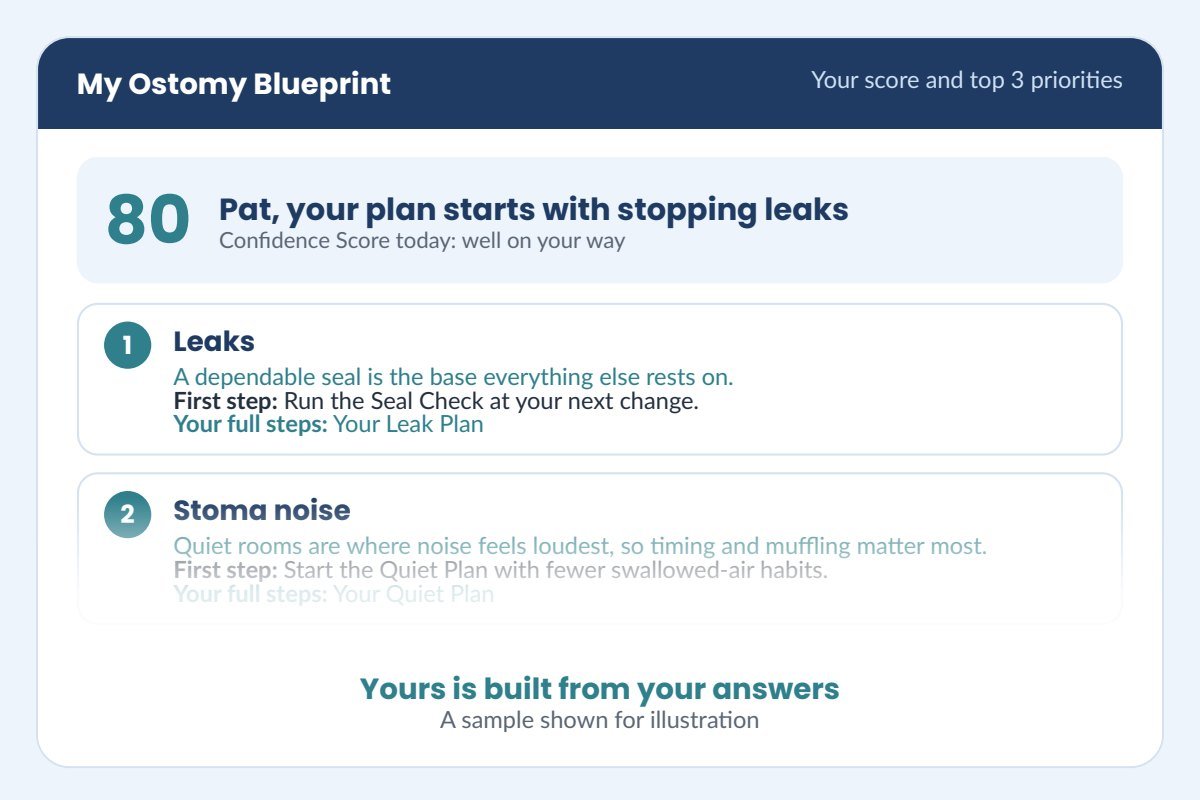
Task: Click the My Ostomy Blueprint title
Action: tap(234, 84)
